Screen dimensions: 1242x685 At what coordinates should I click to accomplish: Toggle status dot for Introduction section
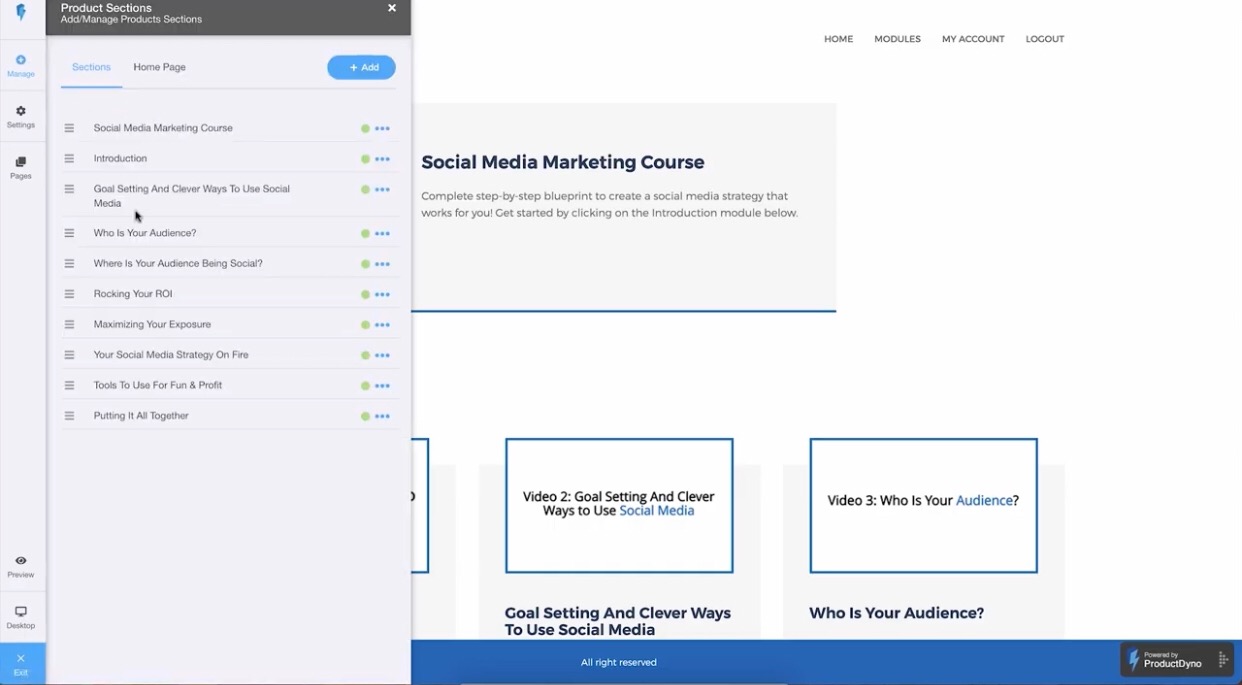(x=365, y=159)
